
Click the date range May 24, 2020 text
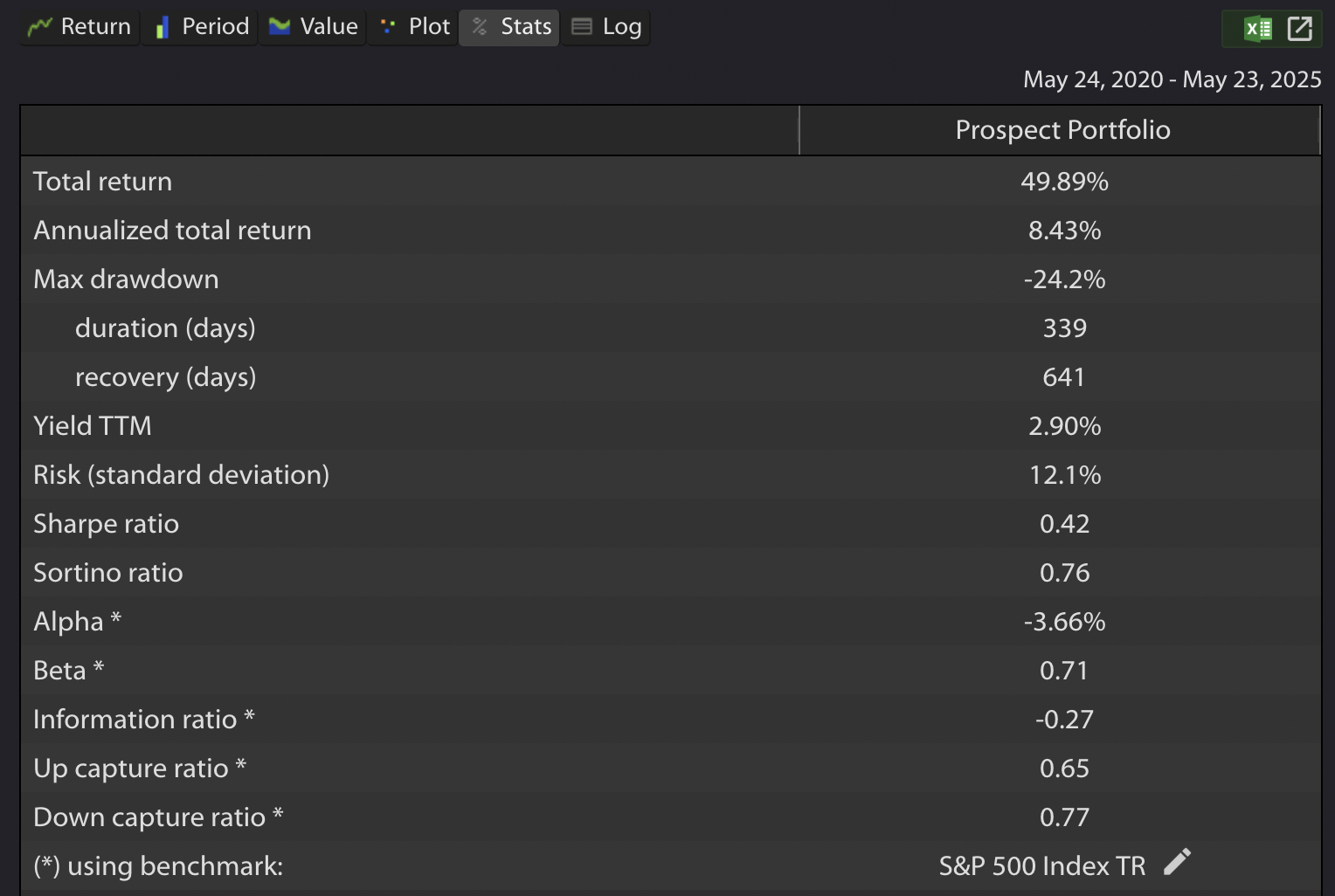point(1093,79)
